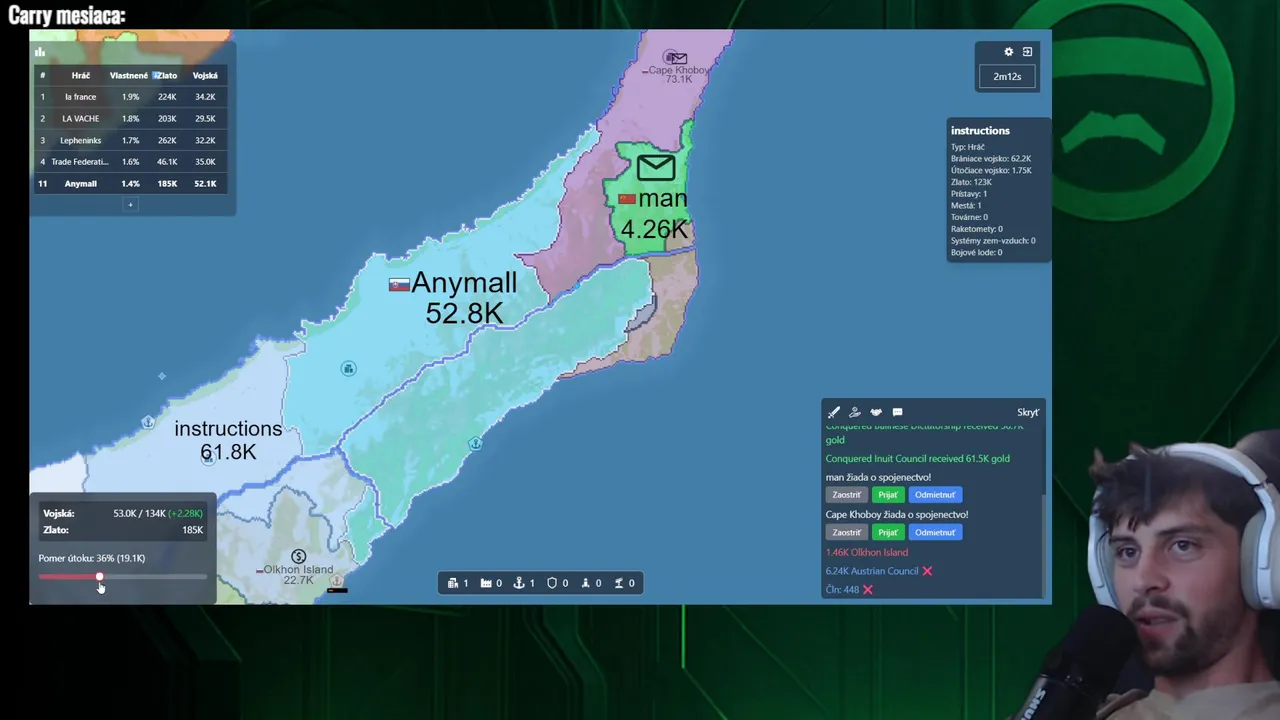Select LA VACHE leaderboard row
This screenshot has height=720, width=1280.
[130, 118]
